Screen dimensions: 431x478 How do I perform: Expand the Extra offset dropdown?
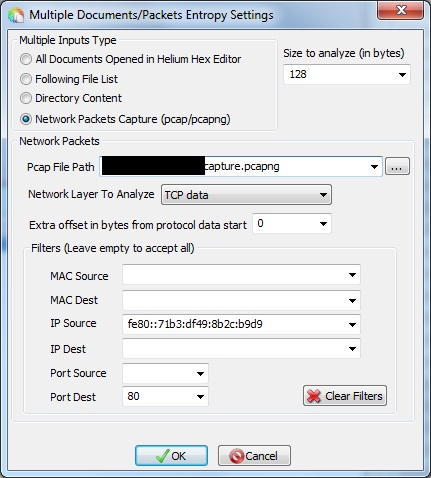pyautogui.click(x=323, y=224)
